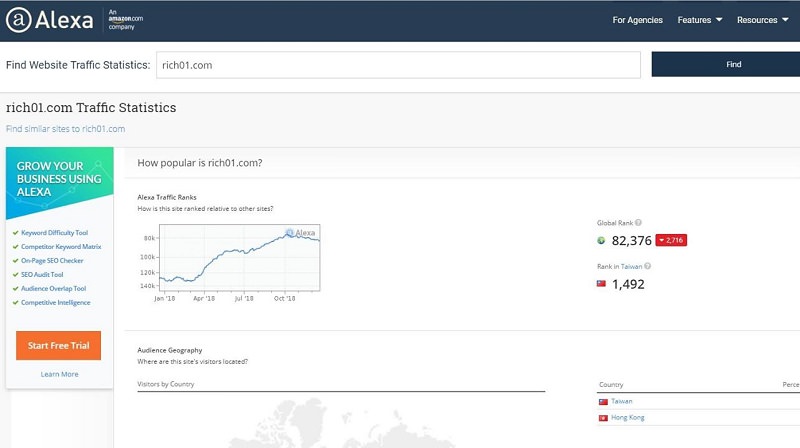Open the Taiwan country link

tap(621, 401)
